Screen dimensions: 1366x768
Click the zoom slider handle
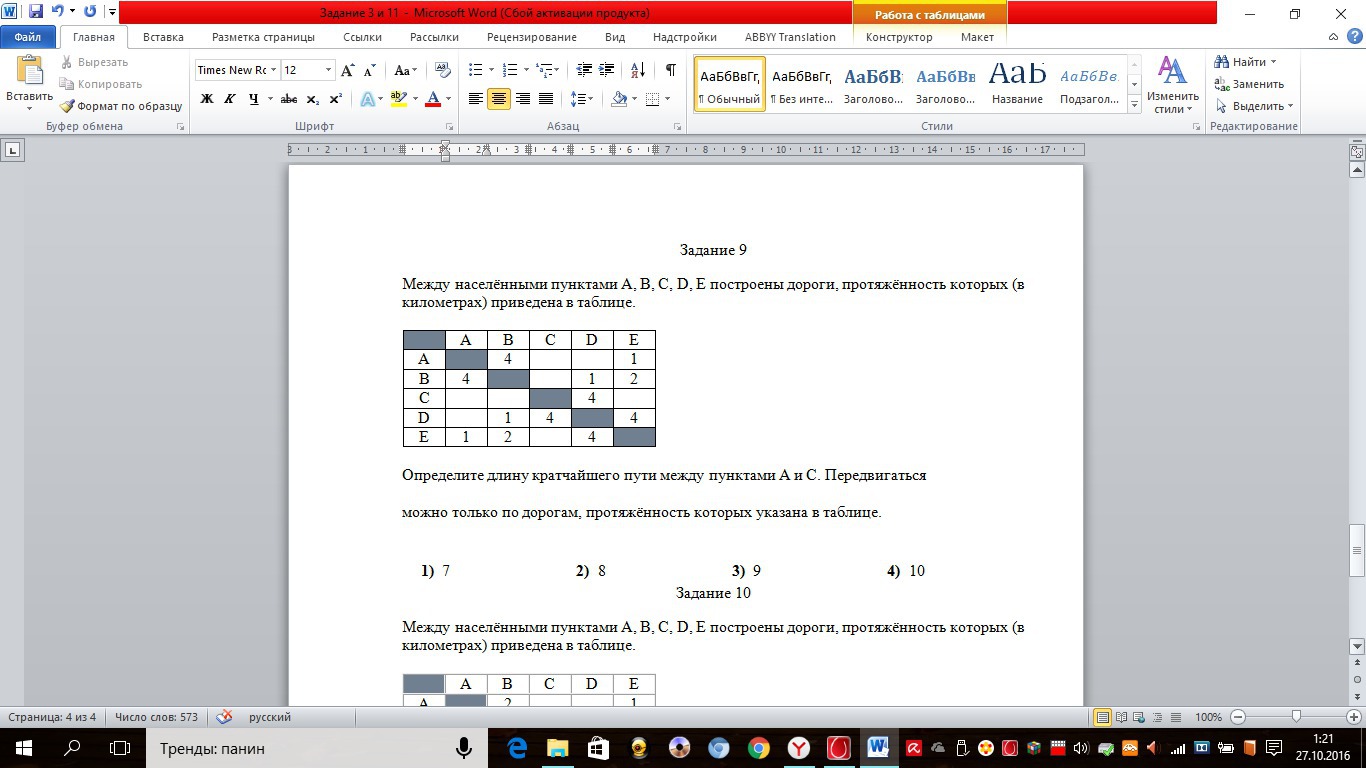(1297, 717)
